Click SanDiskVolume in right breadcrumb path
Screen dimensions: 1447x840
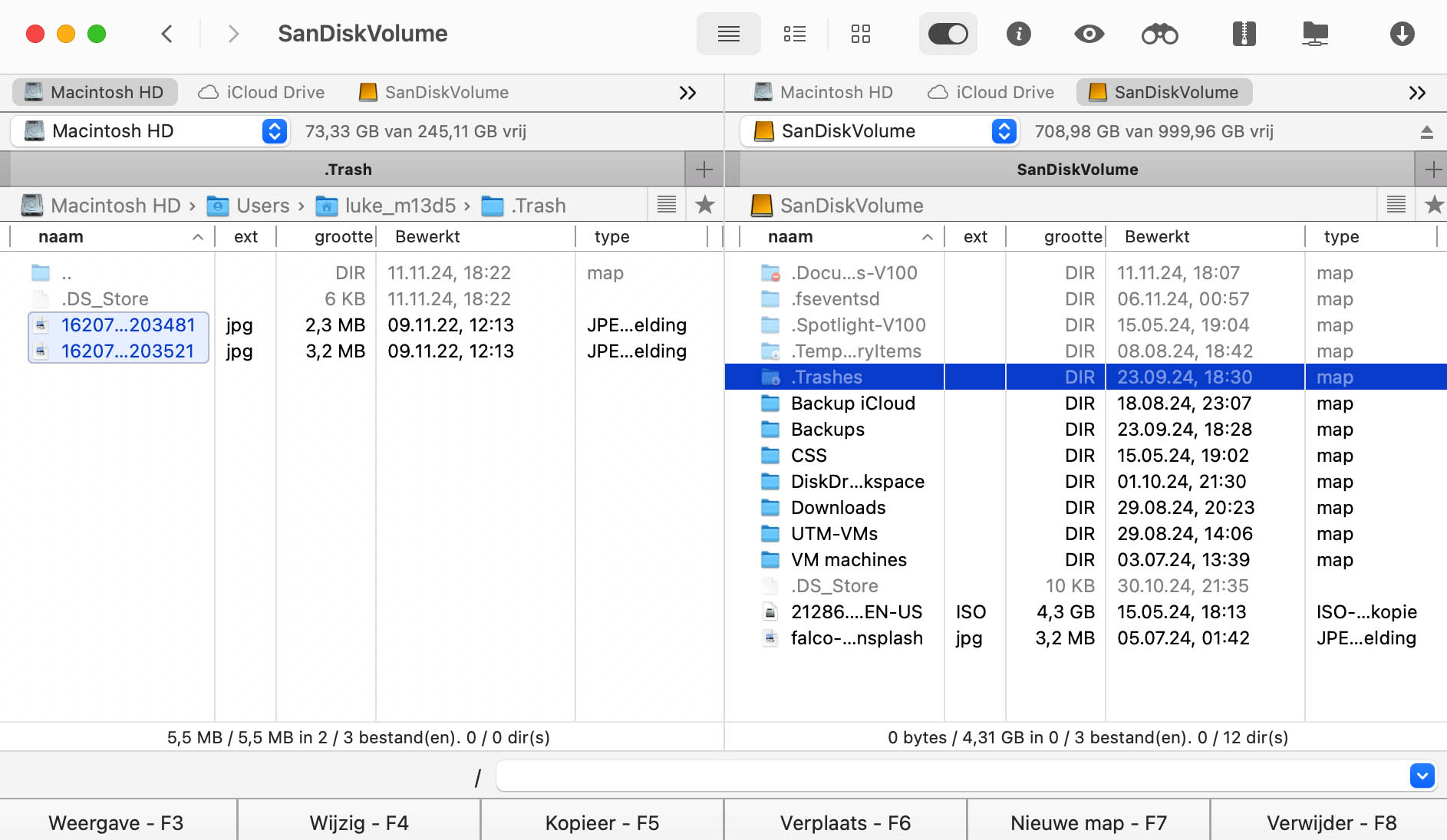coord(837,206)
